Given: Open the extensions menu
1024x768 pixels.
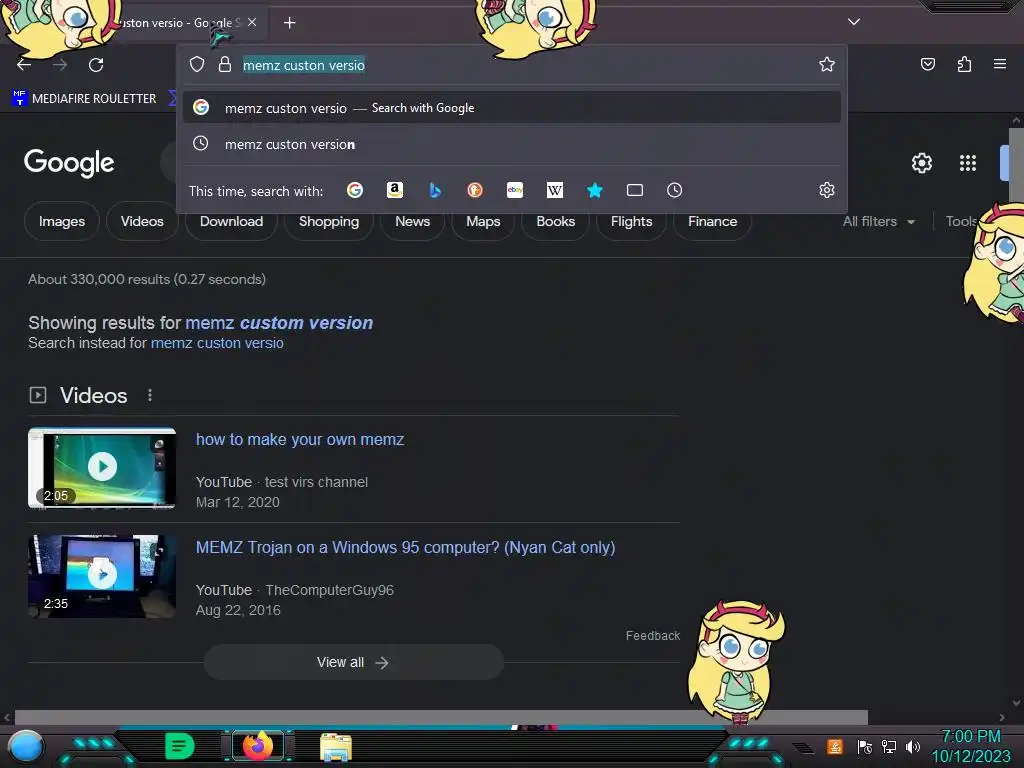Looking at the screenshot, I should (x=964, y=64).
